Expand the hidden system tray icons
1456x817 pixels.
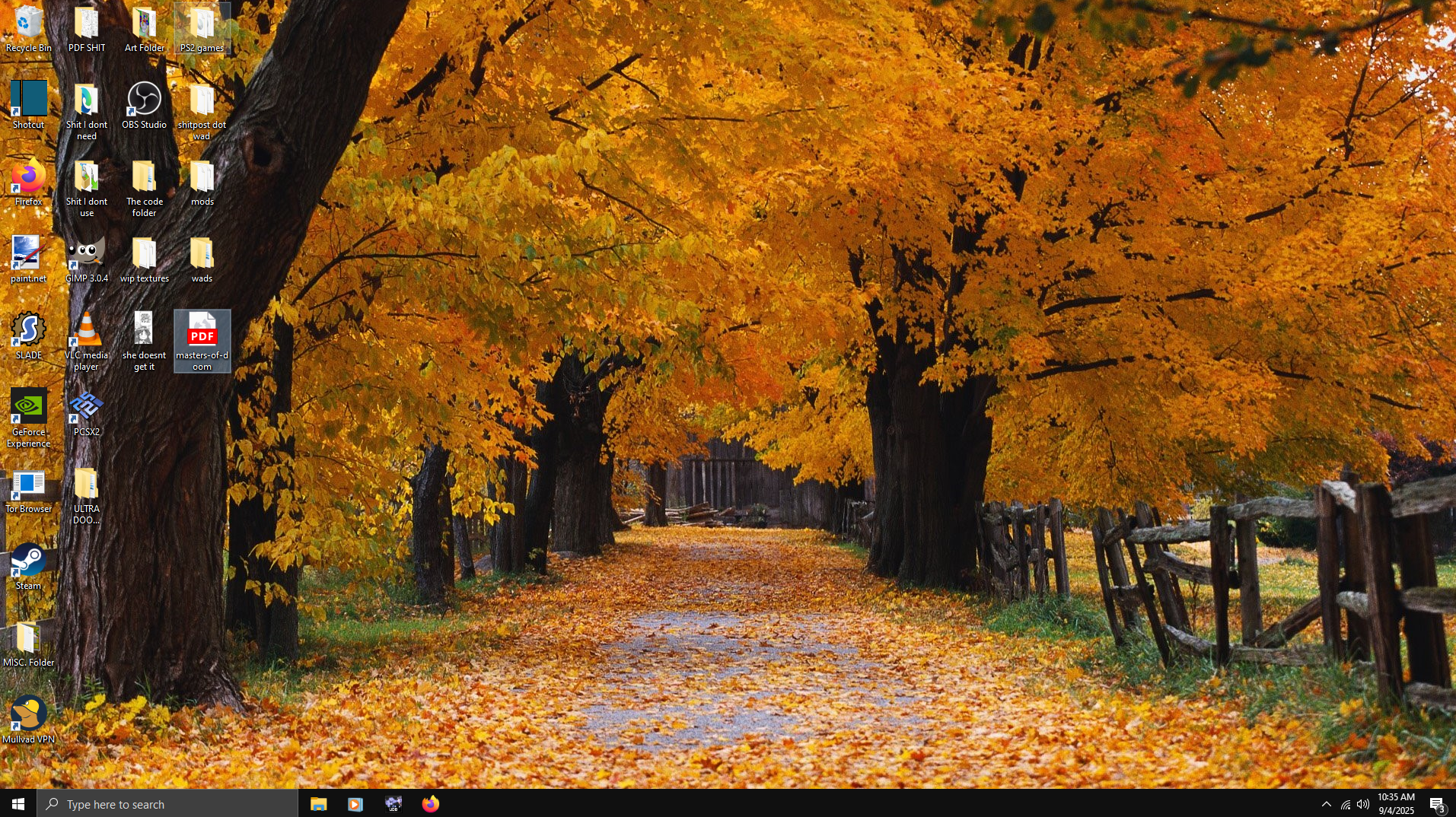(1326, 804)
